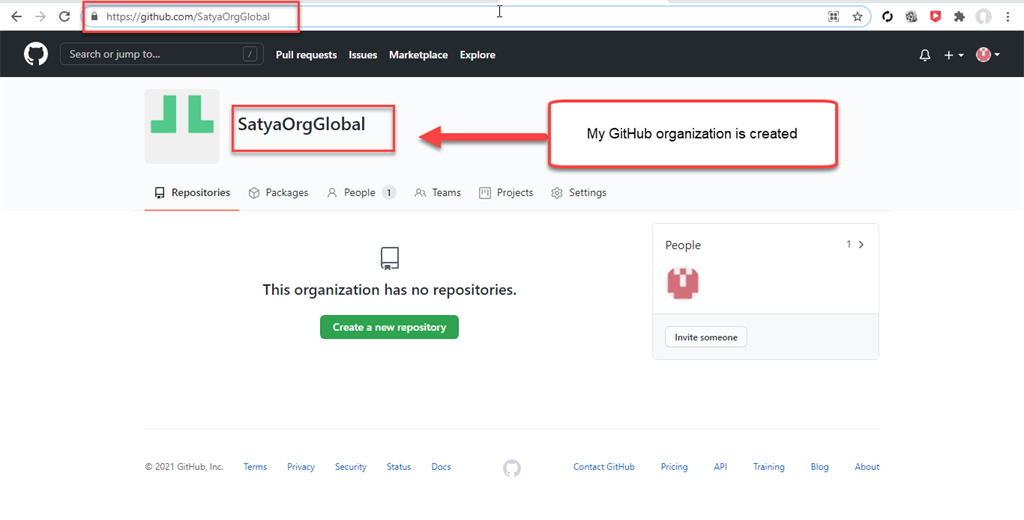Screen dimensions: 1024x520
Task: Click the Search or jump to field
Action: point(162,54)
